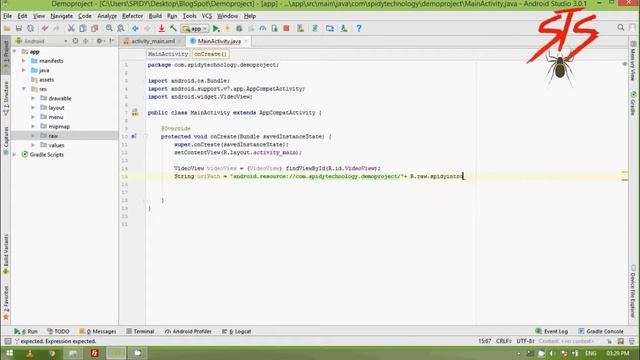Click the Cut scissors icon
640x360 pixels.
click(71, 28)
